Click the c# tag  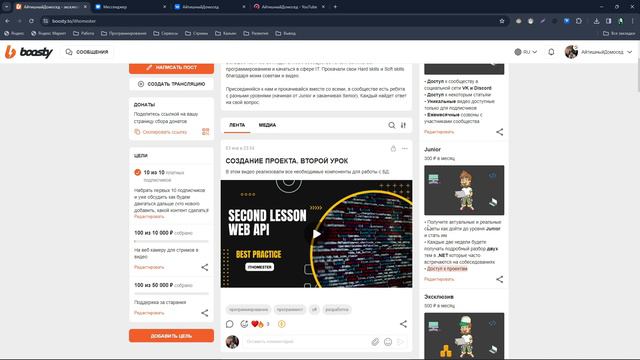(314, 309)
